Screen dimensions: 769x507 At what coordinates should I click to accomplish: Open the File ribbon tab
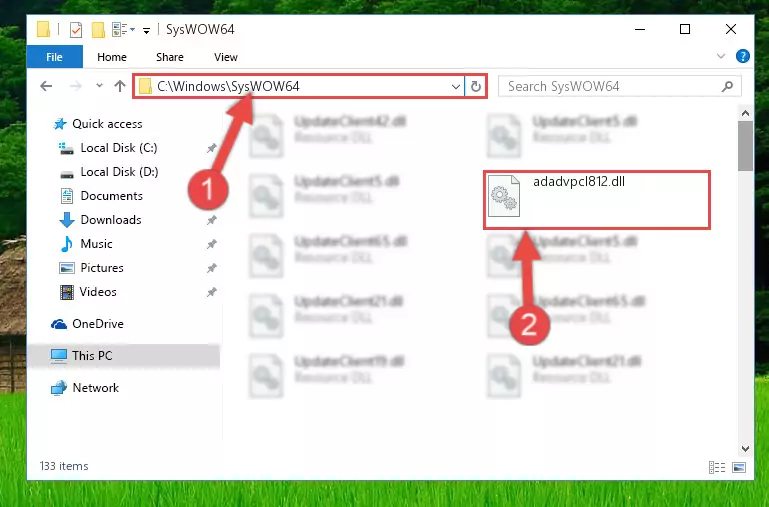pos(54,57)
